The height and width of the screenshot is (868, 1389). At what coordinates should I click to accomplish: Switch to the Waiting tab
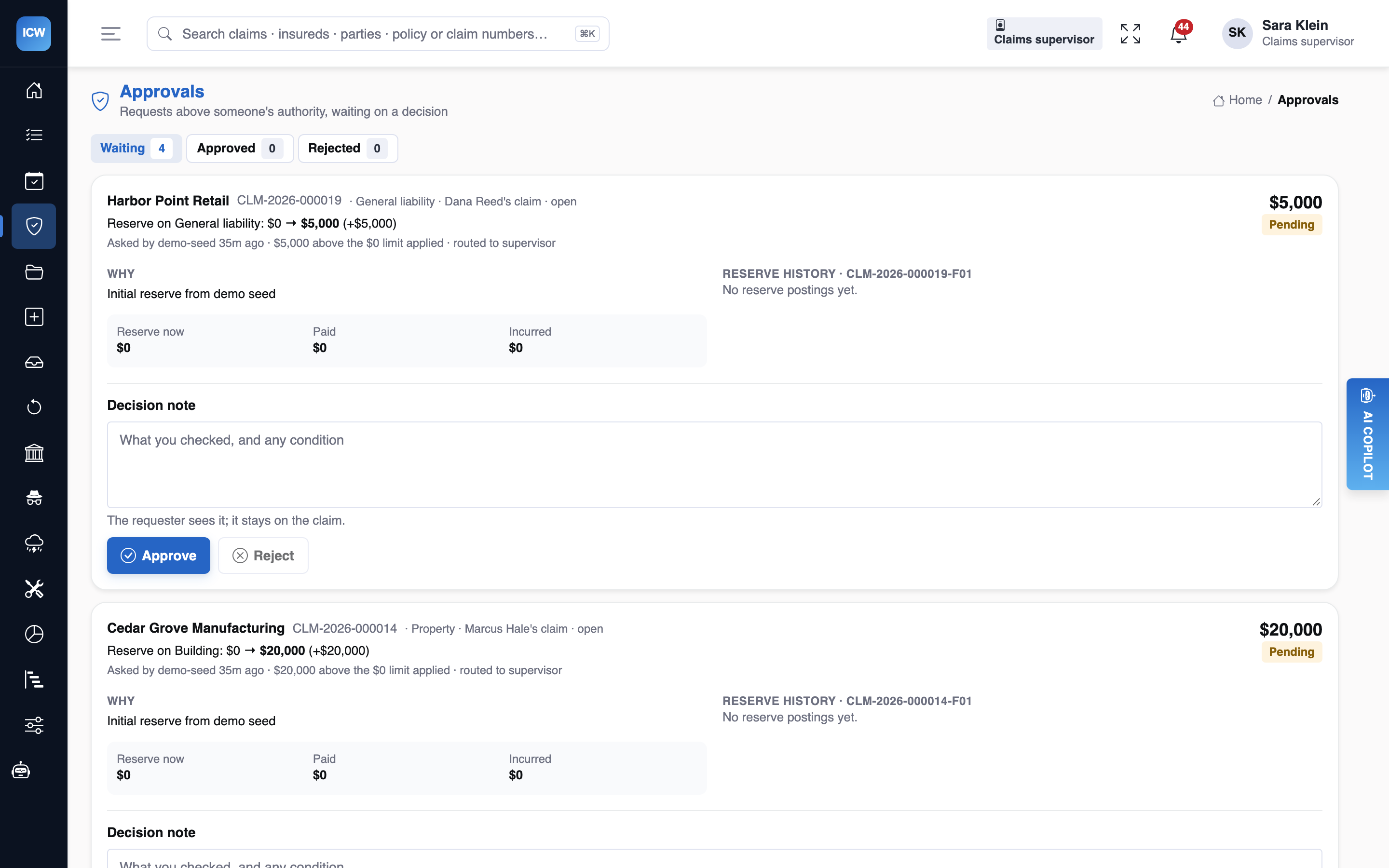pyautogui.click(x=136, y=148)
